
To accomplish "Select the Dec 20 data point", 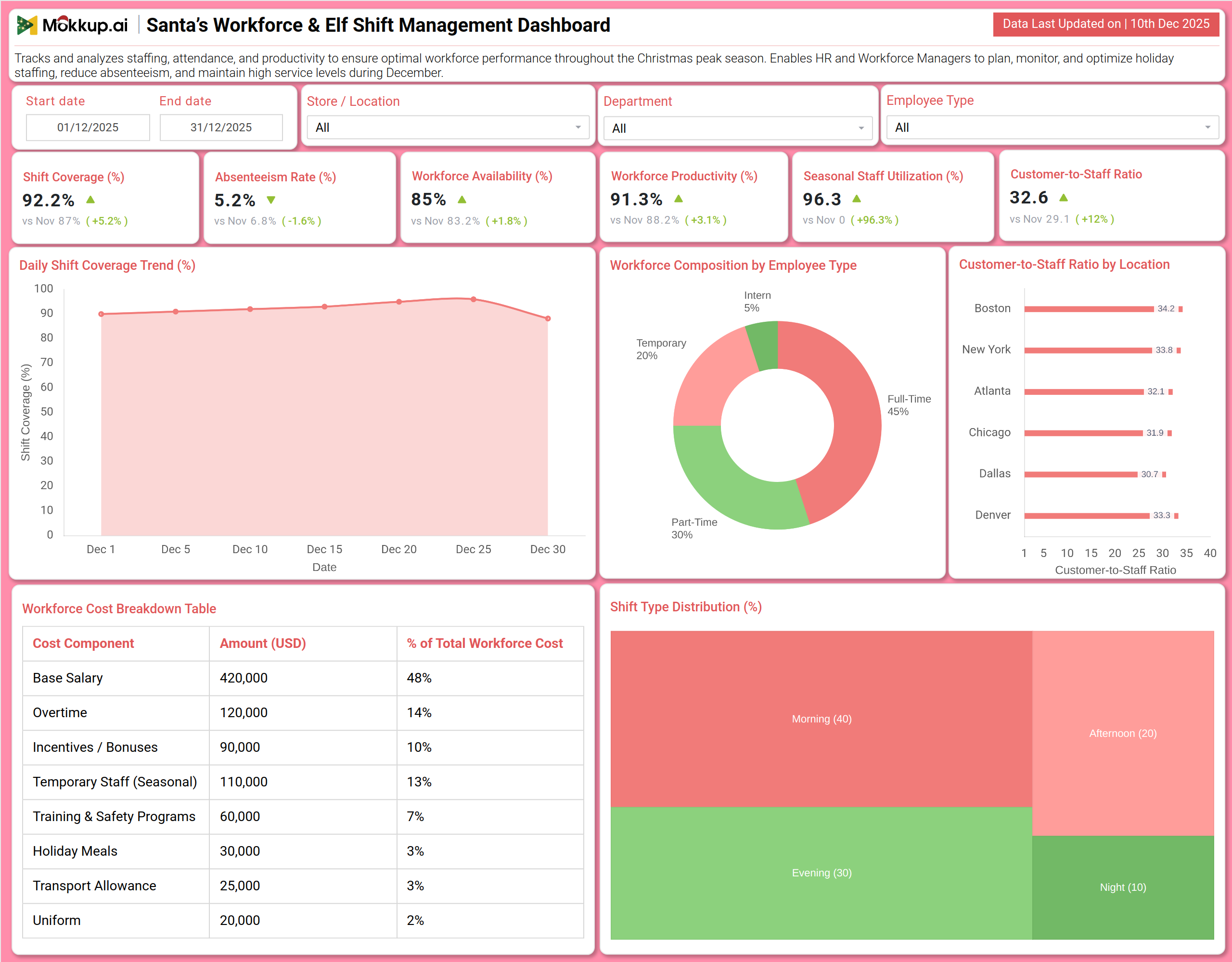I will pyautogui.click(x=399, y=302).
